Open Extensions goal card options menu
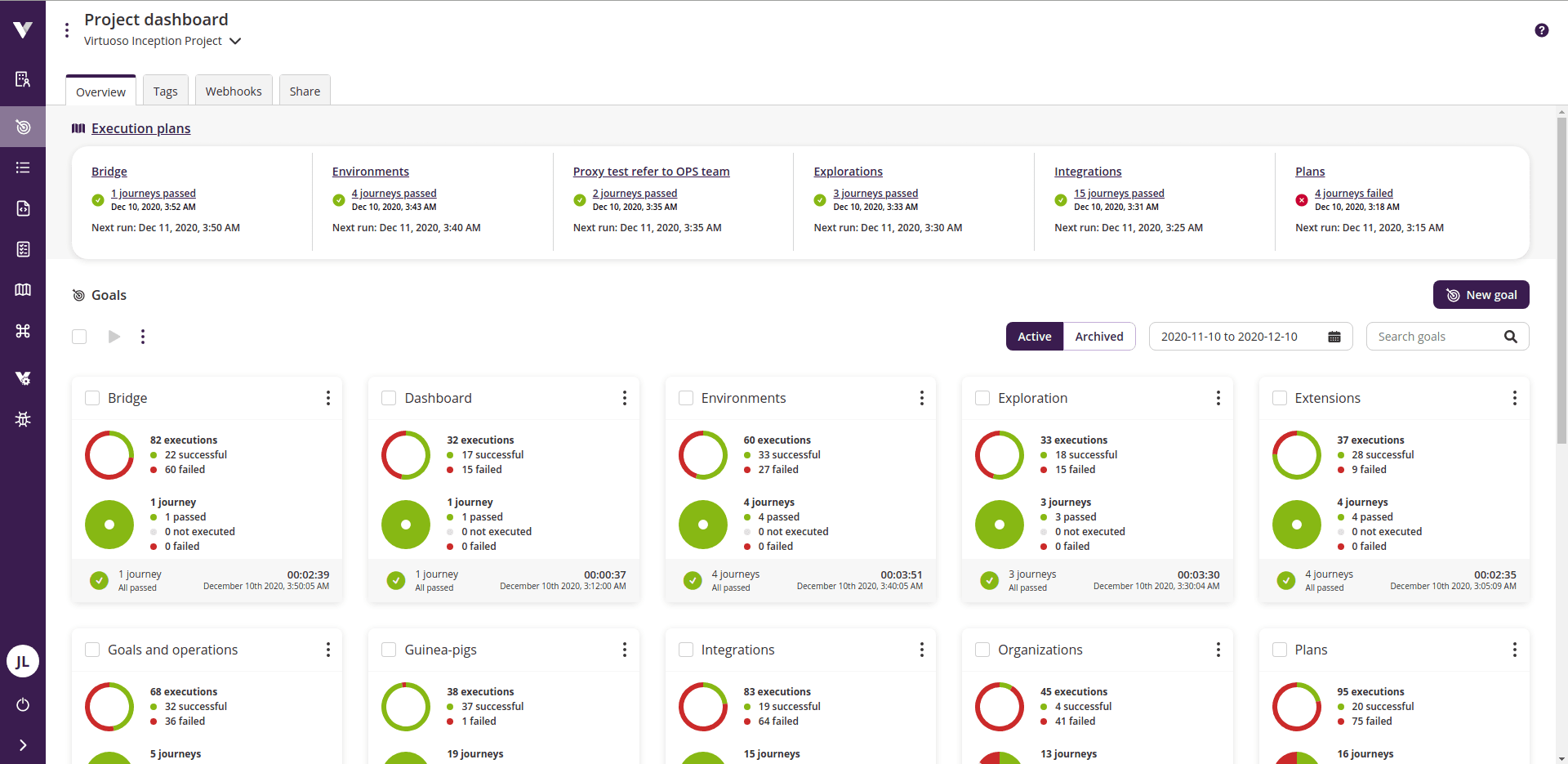 click(x=1515, y=398)
